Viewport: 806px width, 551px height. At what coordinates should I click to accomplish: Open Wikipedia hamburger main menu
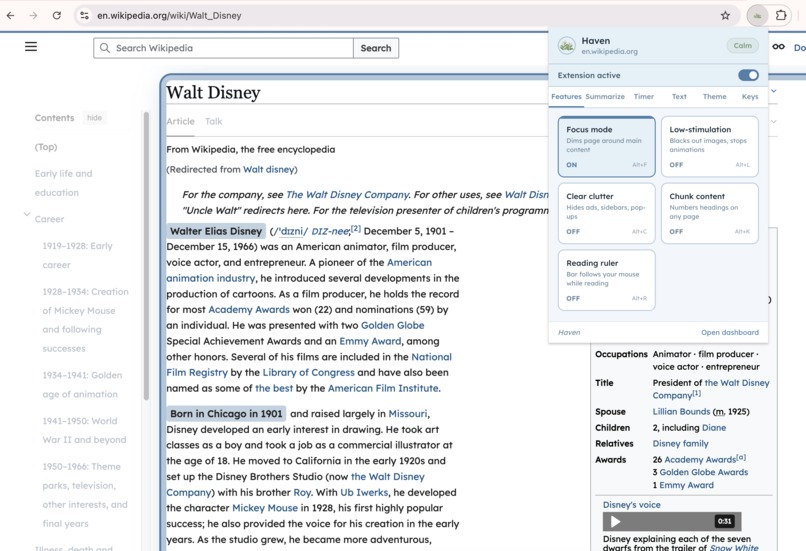click(x=31, y=47)
